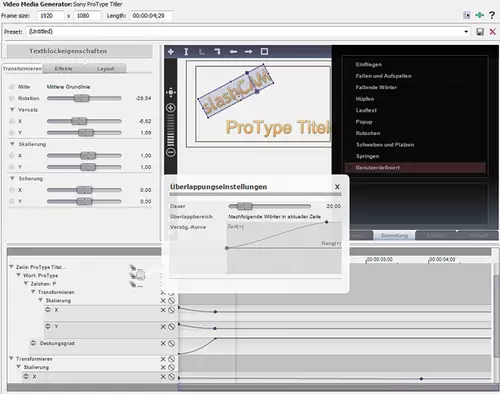Disable the Deckungsgrad row with circle-slash icon
This screenshot has width=500, height=394.
point(171,343)
